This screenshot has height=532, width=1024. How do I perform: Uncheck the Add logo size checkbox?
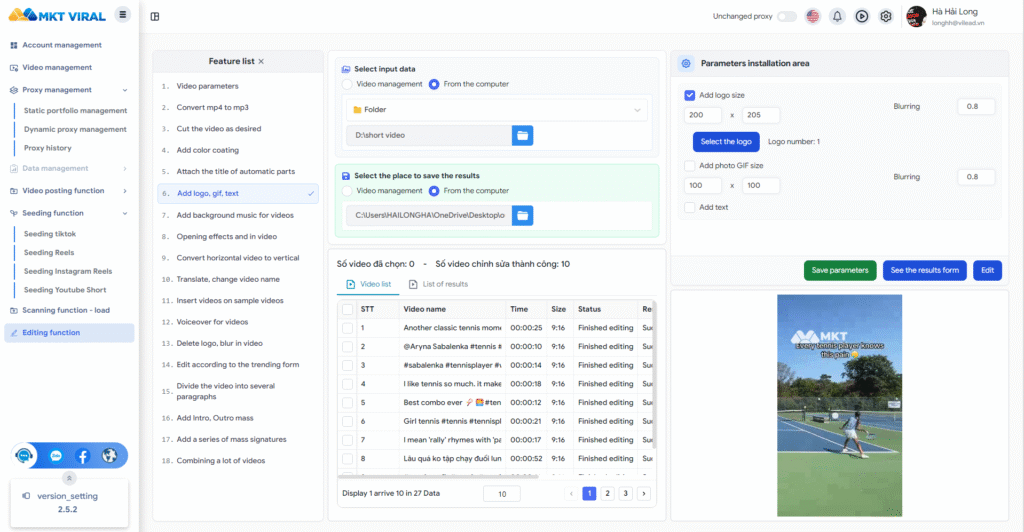pos(690,95)
